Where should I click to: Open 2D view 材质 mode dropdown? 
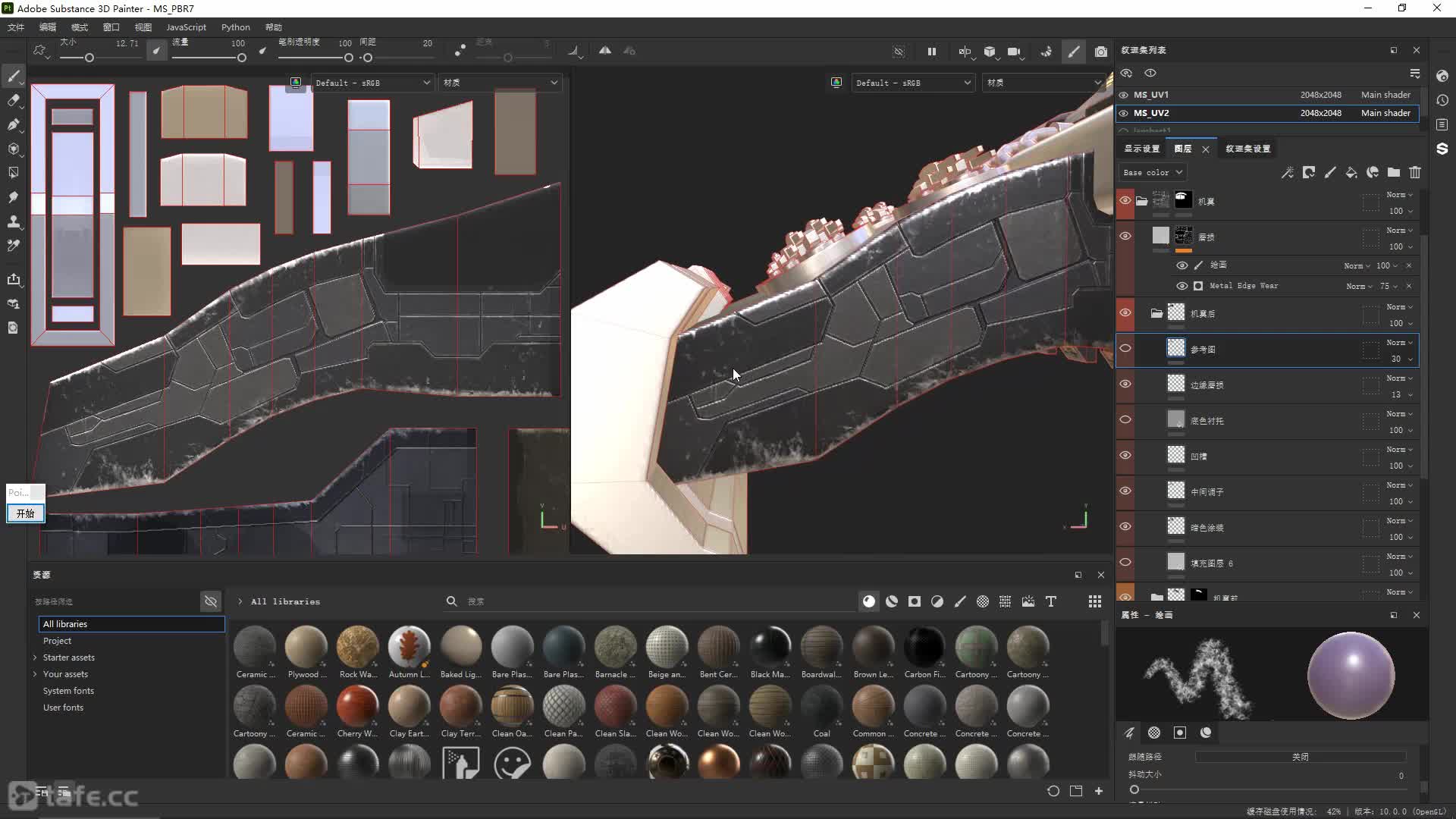coord(500,83)
